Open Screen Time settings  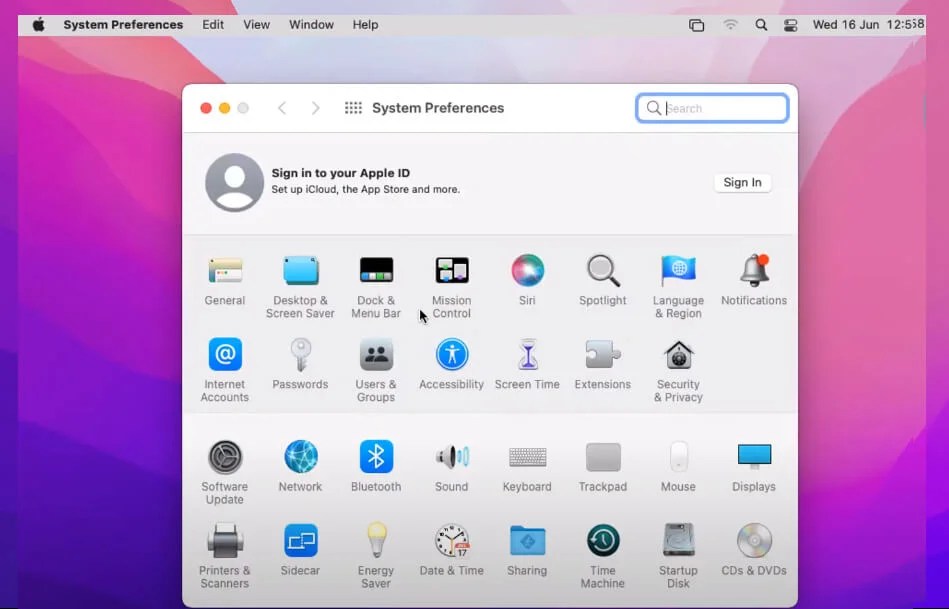click(527, 354)
